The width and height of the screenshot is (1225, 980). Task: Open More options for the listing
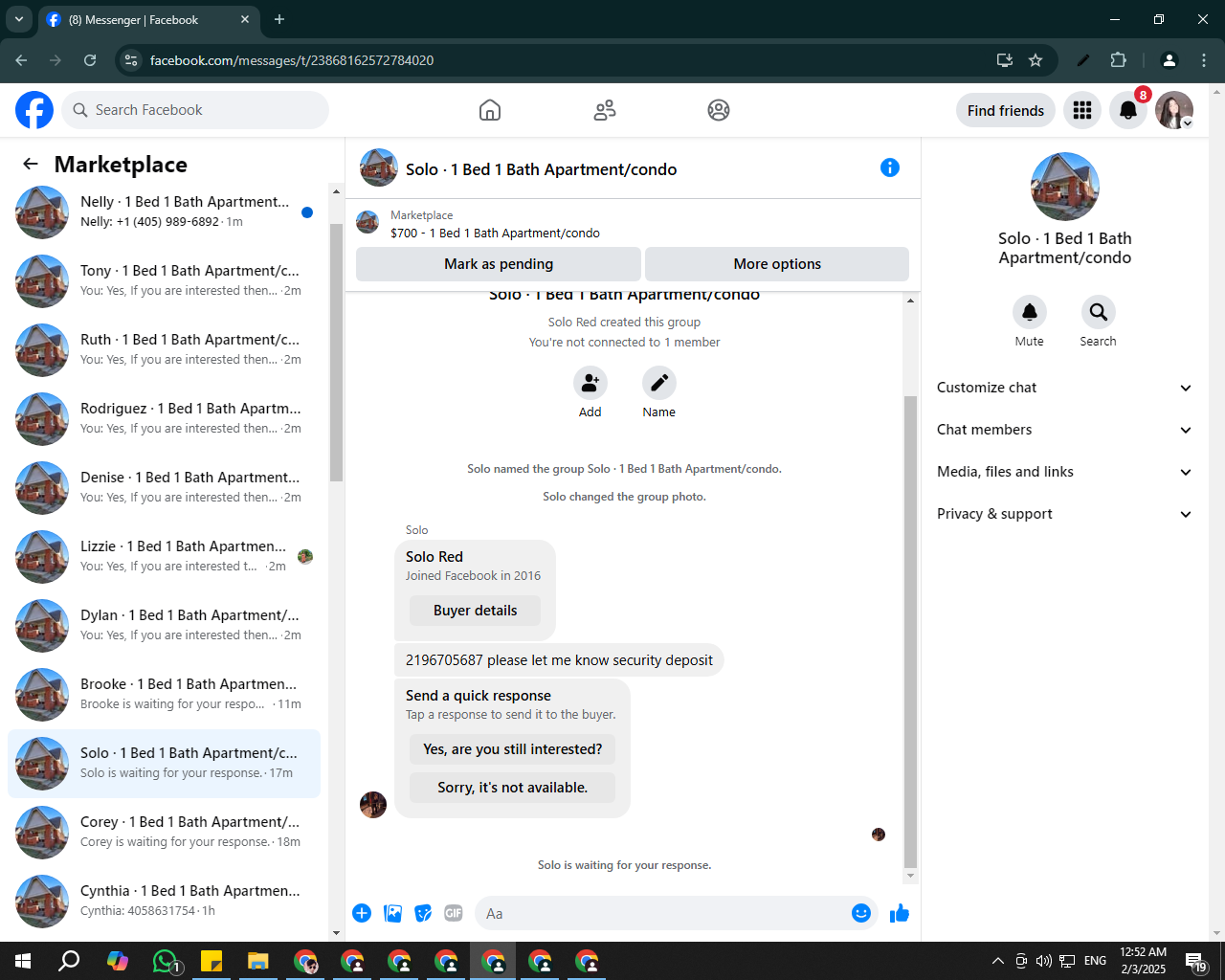point(777,264)
